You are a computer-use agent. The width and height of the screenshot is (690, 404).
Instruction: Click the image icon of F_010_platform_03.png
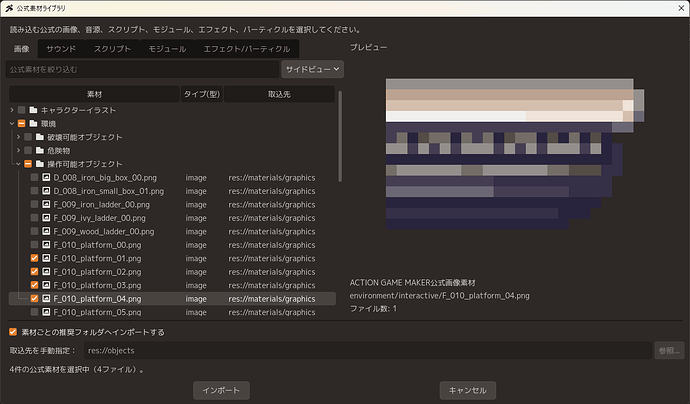(x=46, y=285)
